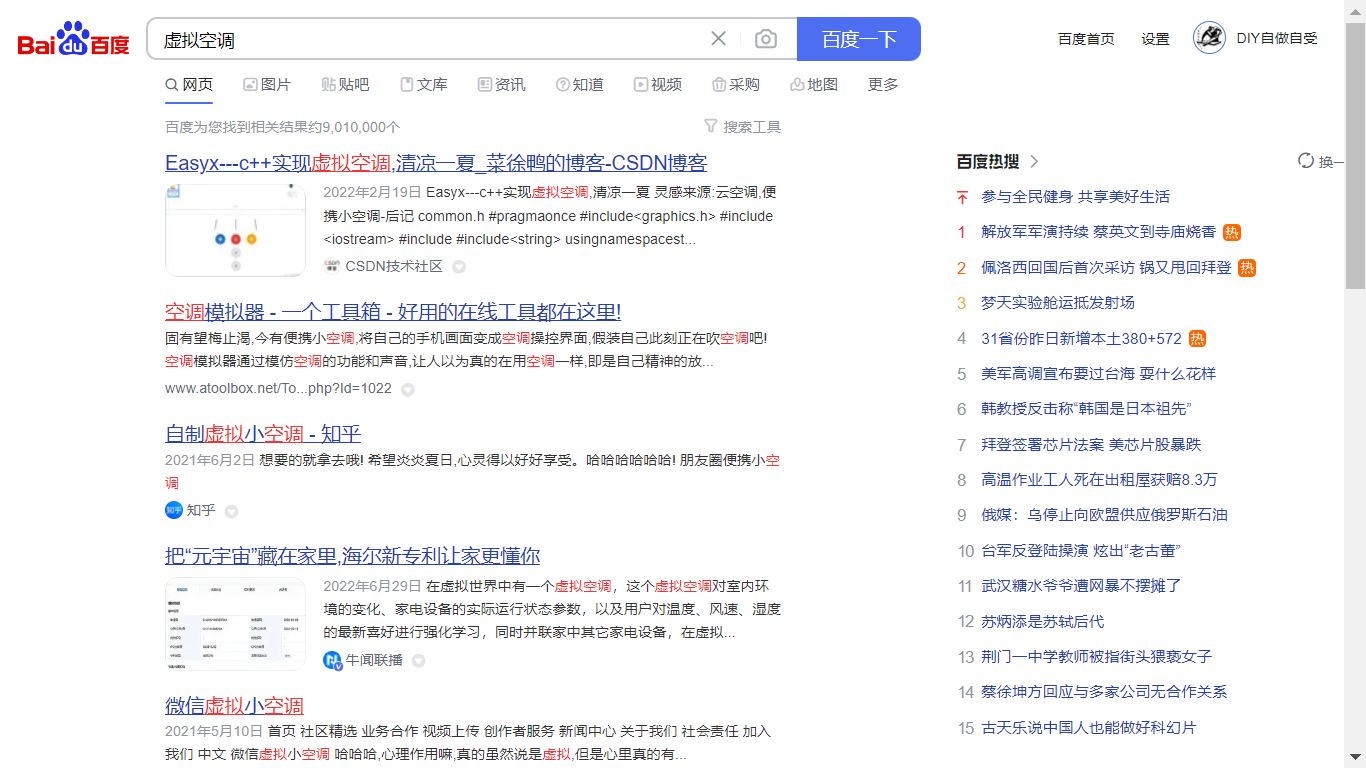The width and height of the screenshot is (1366, 768).
Task: Switch to the 采购 tab
Action: coord(735,85)
